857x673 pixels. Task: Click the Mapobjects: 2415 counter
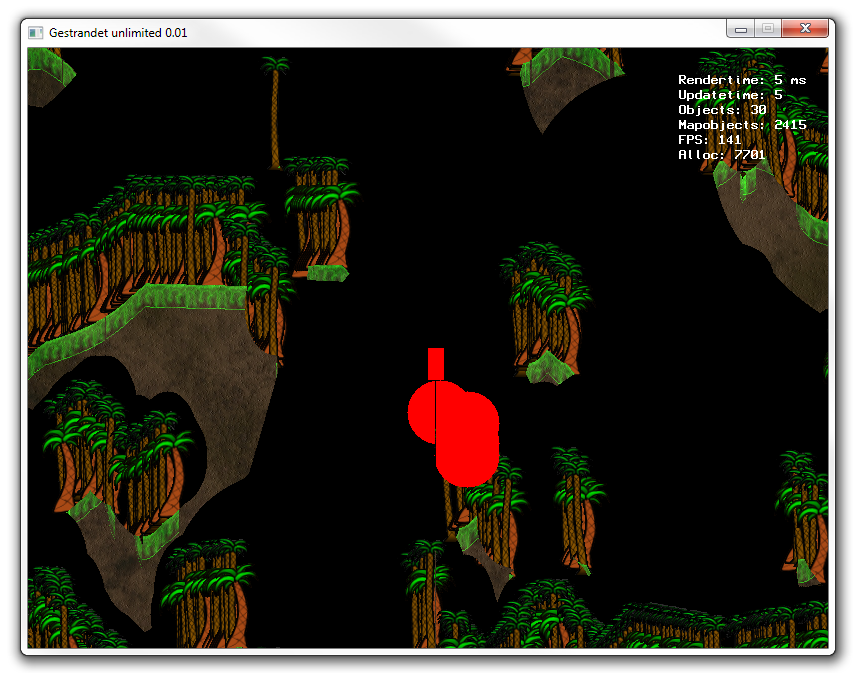tap(741, 125)
